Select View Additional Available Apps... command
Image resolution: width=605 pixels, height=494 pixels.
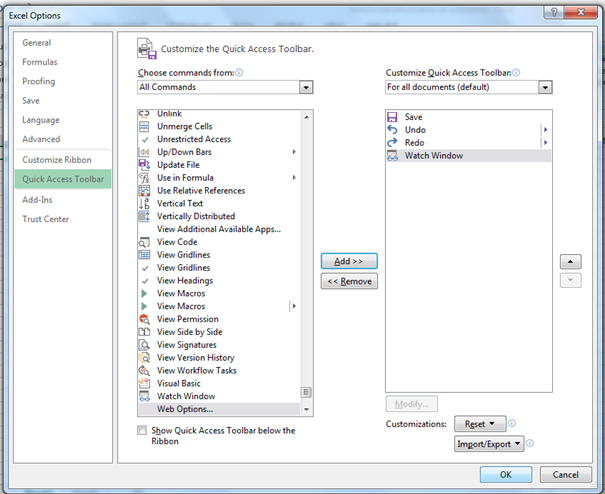[x=219, y=229]
